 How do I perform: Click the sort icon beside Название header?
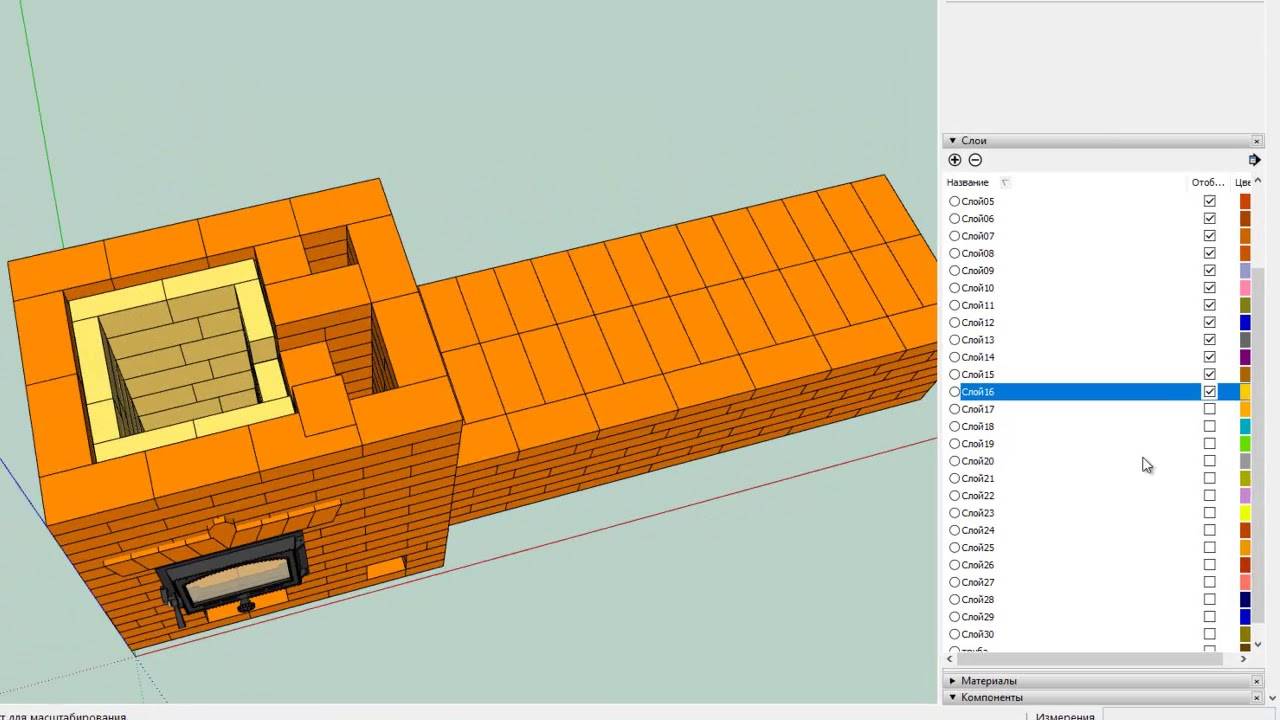(1005, 183)
